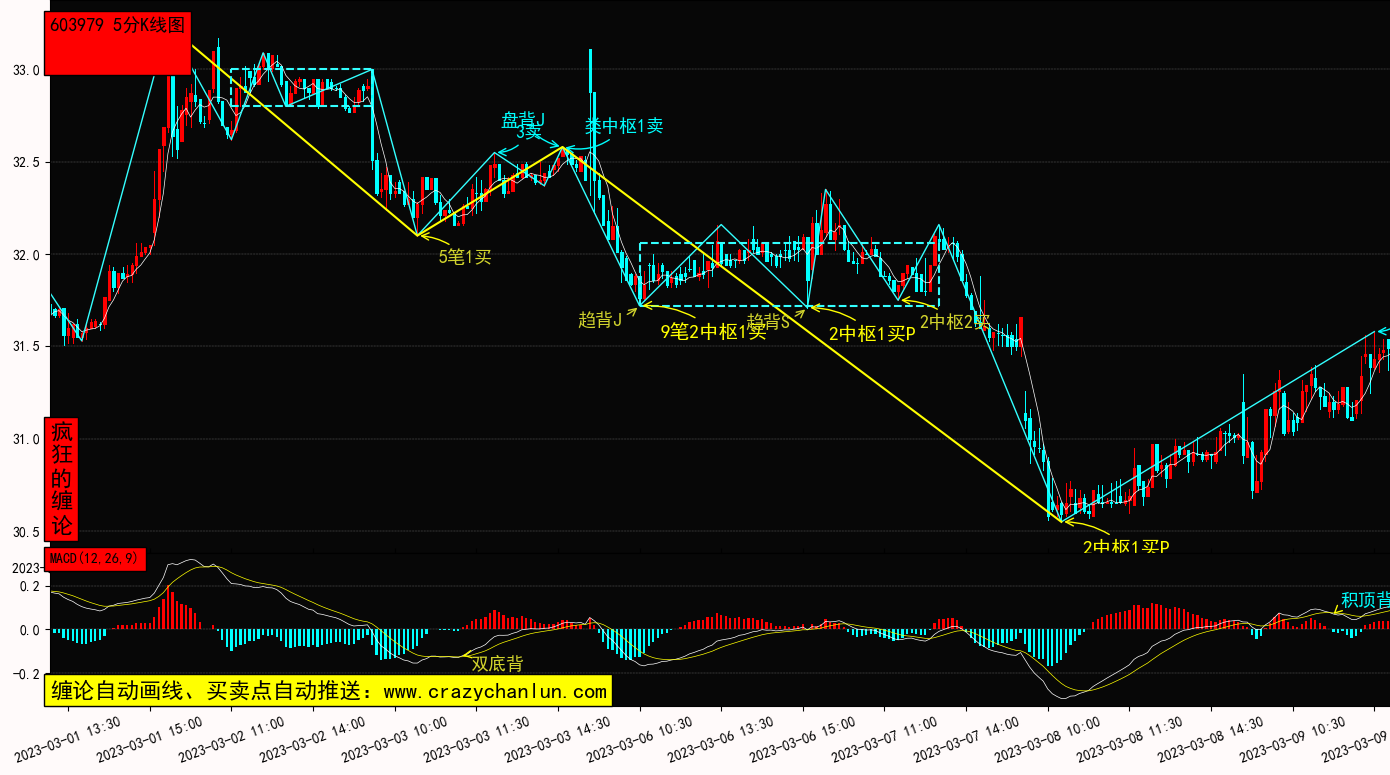
Task: Select the 趋背S annotation label
Action: [x=769, y=321]
